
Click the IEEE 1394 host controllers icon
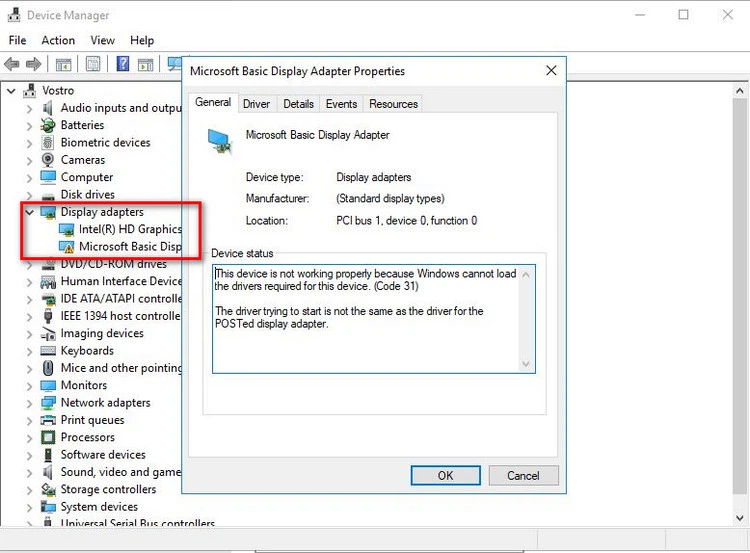(48, 316)
